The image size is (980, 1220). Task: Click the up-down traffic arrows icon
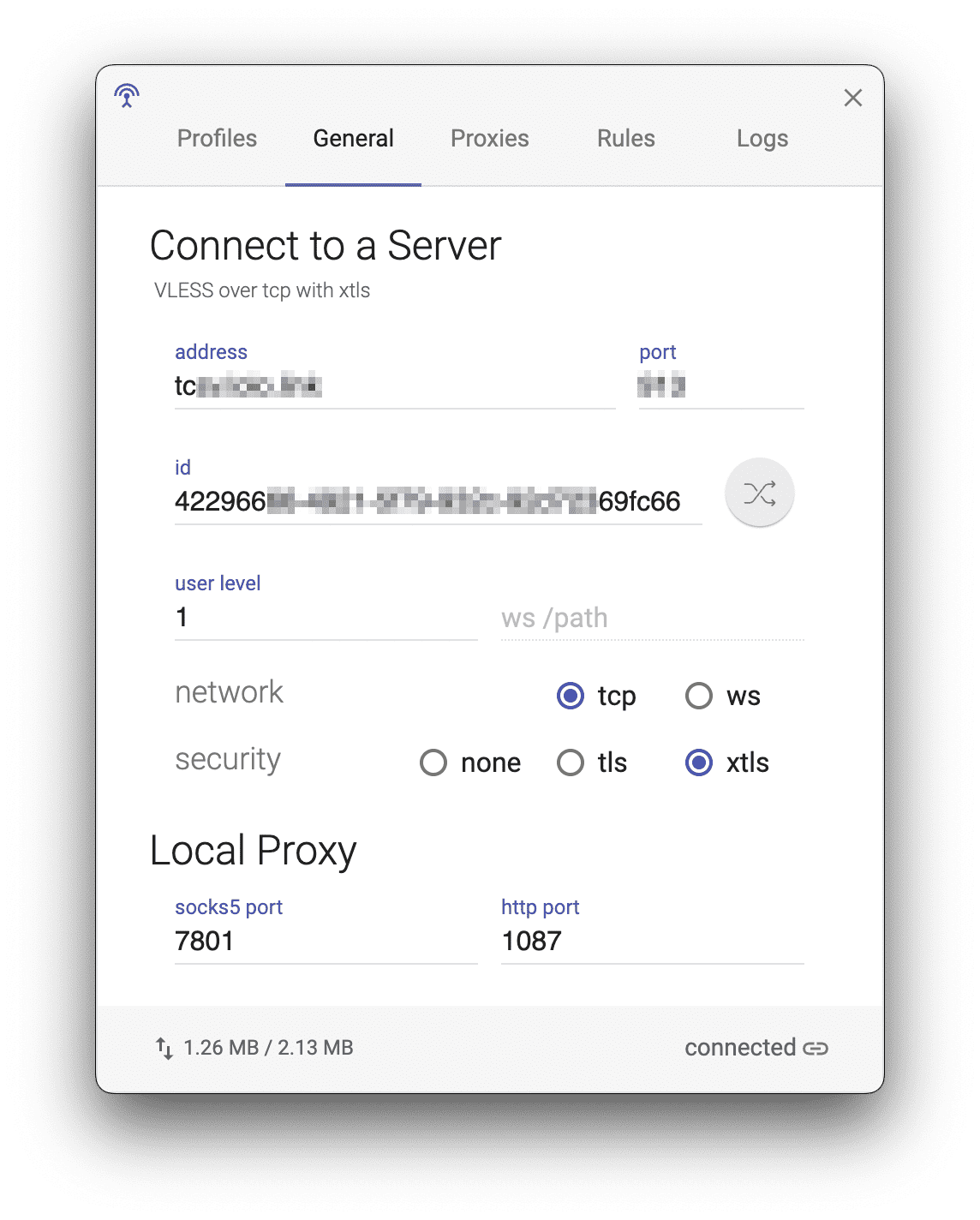pyautogui.click(x=164, y=1048)
